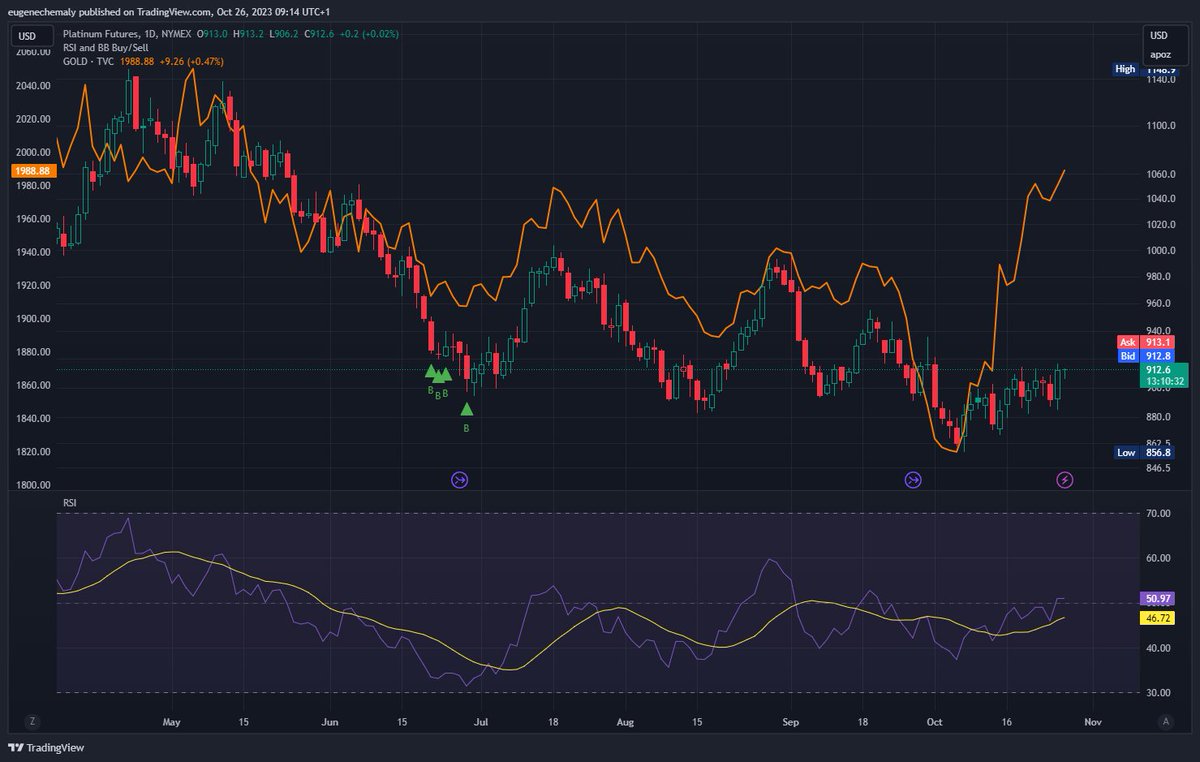Click the Z timezone button at bottom left
Screen dimensions: 1200x762
(x=32, y=720)
